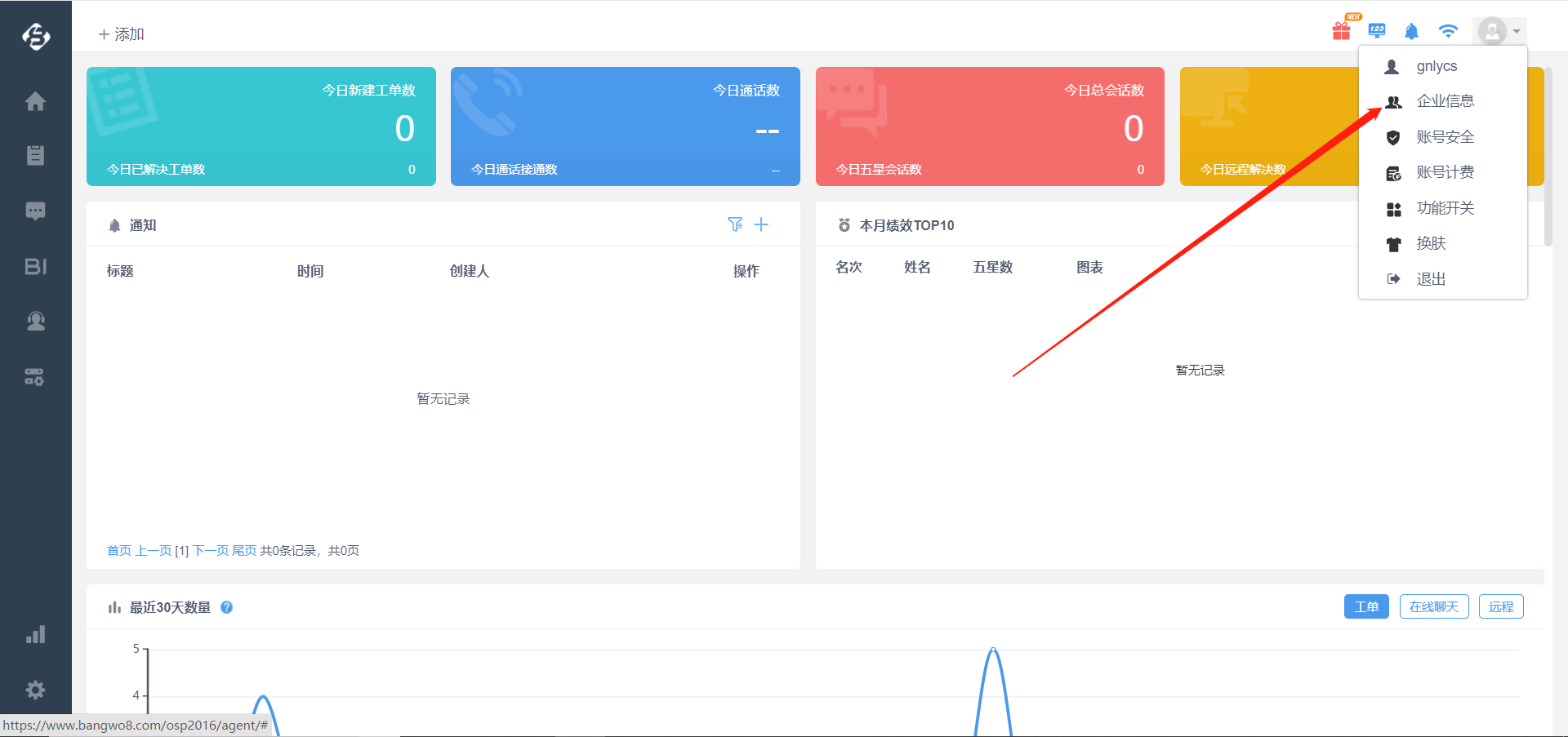The image size is (1568, 737).
Task: Select the 工单 chart button
Action: (x=1365, y=606)
